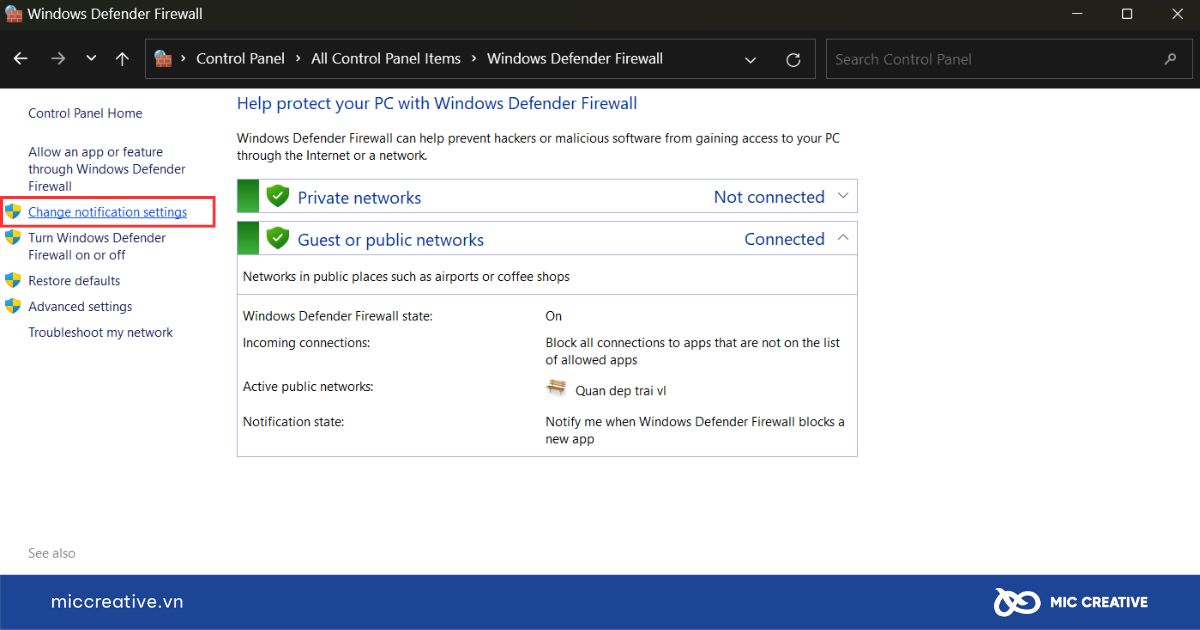Screen dimensions: 1200x630
Task: Click shield icon beside Change notification settings
Action: [x=13, y=212]
